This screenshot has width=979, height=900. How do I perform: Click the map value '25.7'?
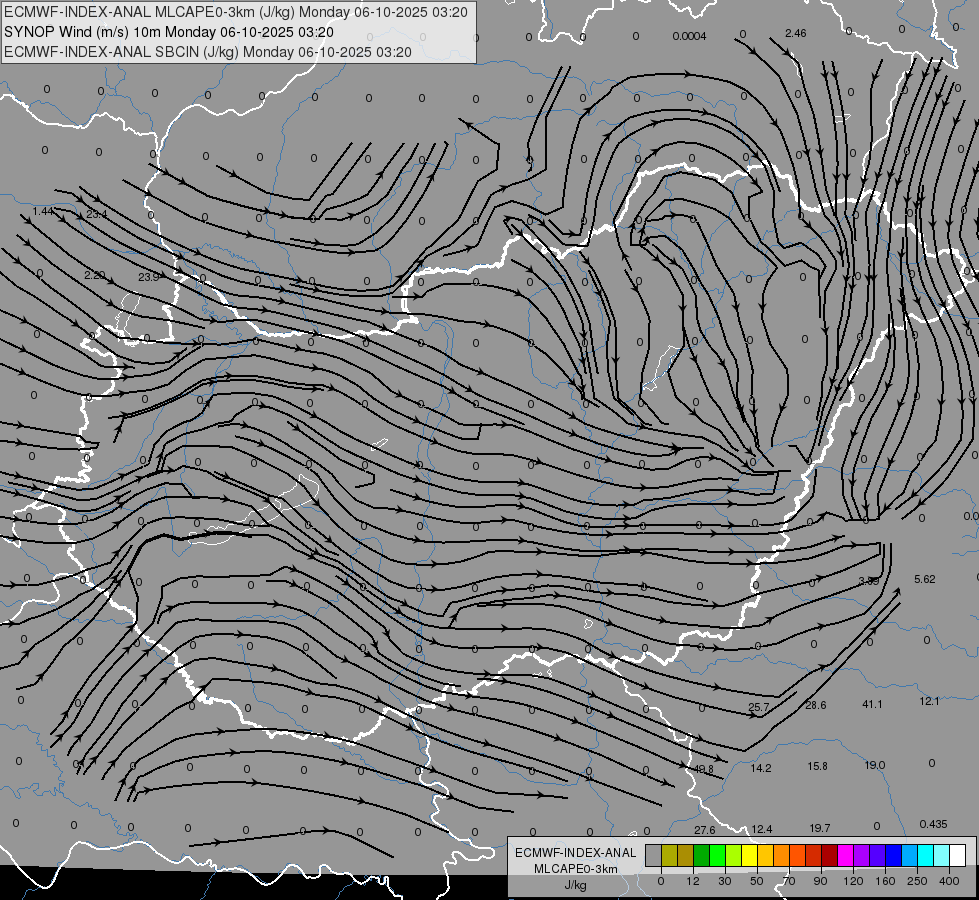759,707
